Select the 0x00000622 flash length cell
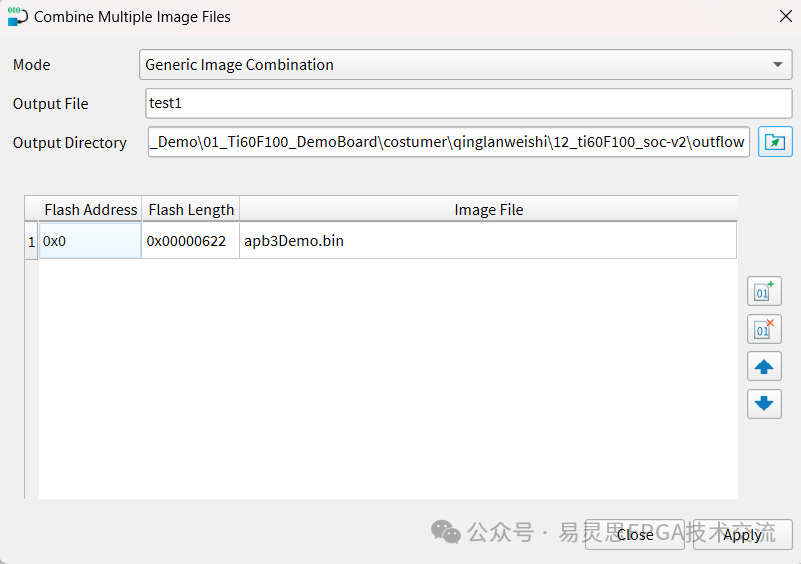 point(190,241)
